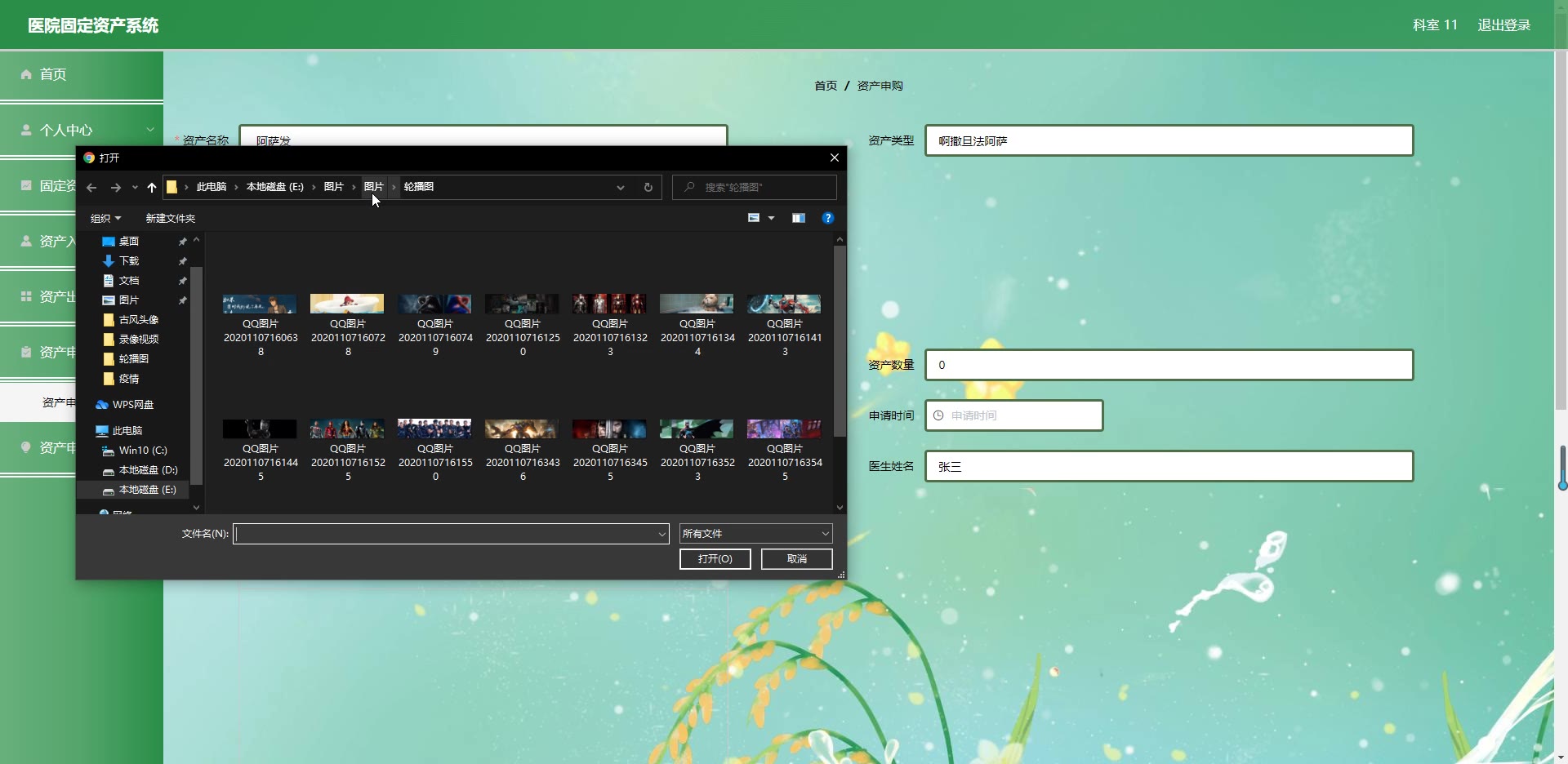Screen dimensions: 1568x764
Task: Select 本地磁盘 (D:) in navigation tree
Action: (x=147, y=470)
